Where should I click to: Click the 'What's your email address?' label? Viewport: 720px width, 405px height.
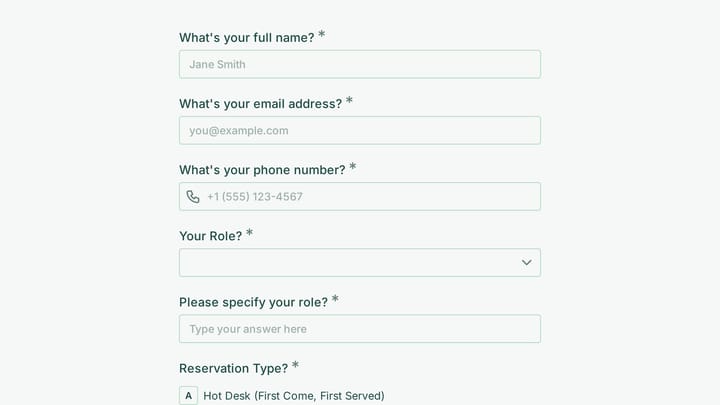(260, 104)
